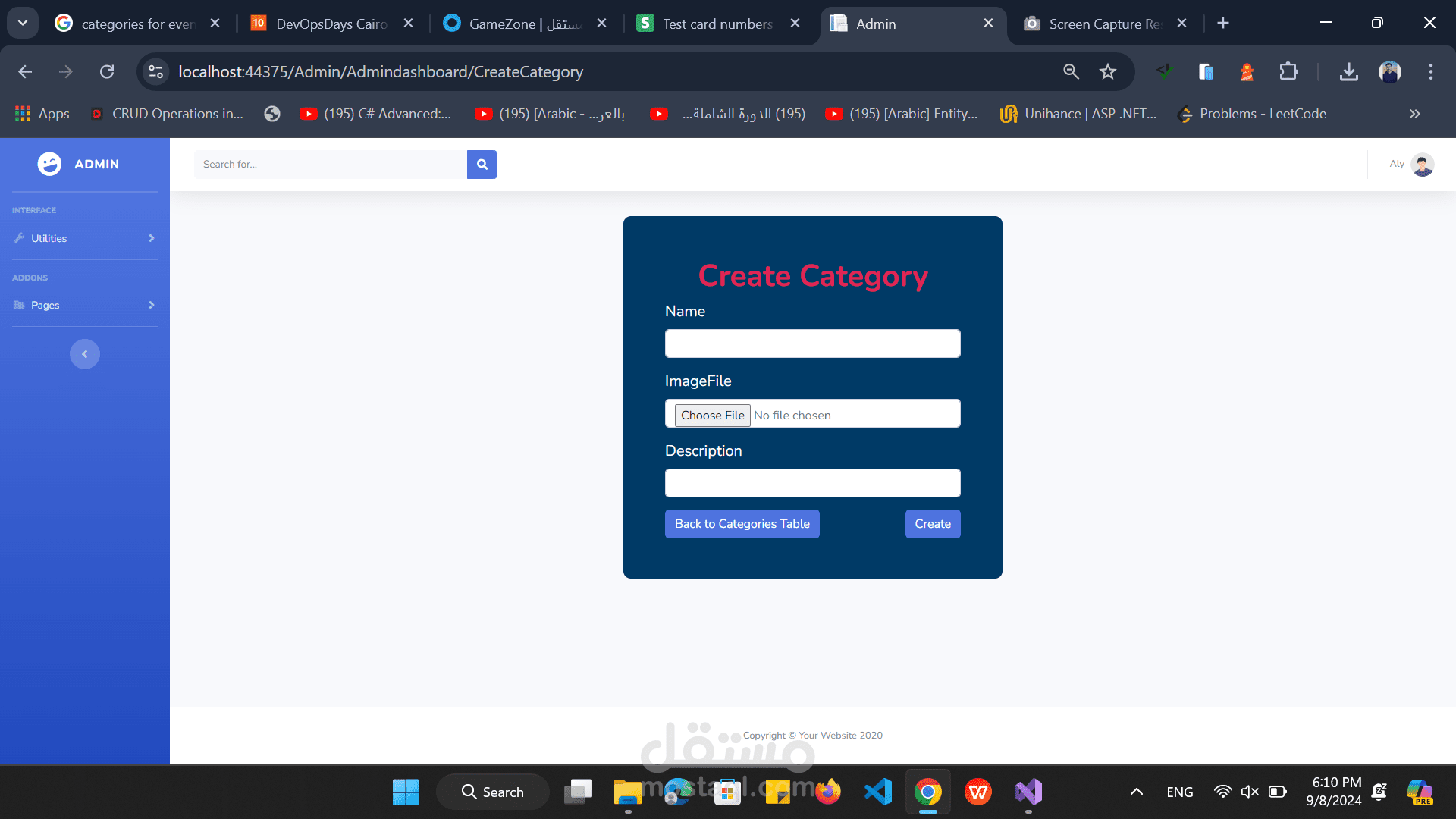Switch to the Test card numbers tab
This screenshot has width=1456, height=819.
coord(717,24)
